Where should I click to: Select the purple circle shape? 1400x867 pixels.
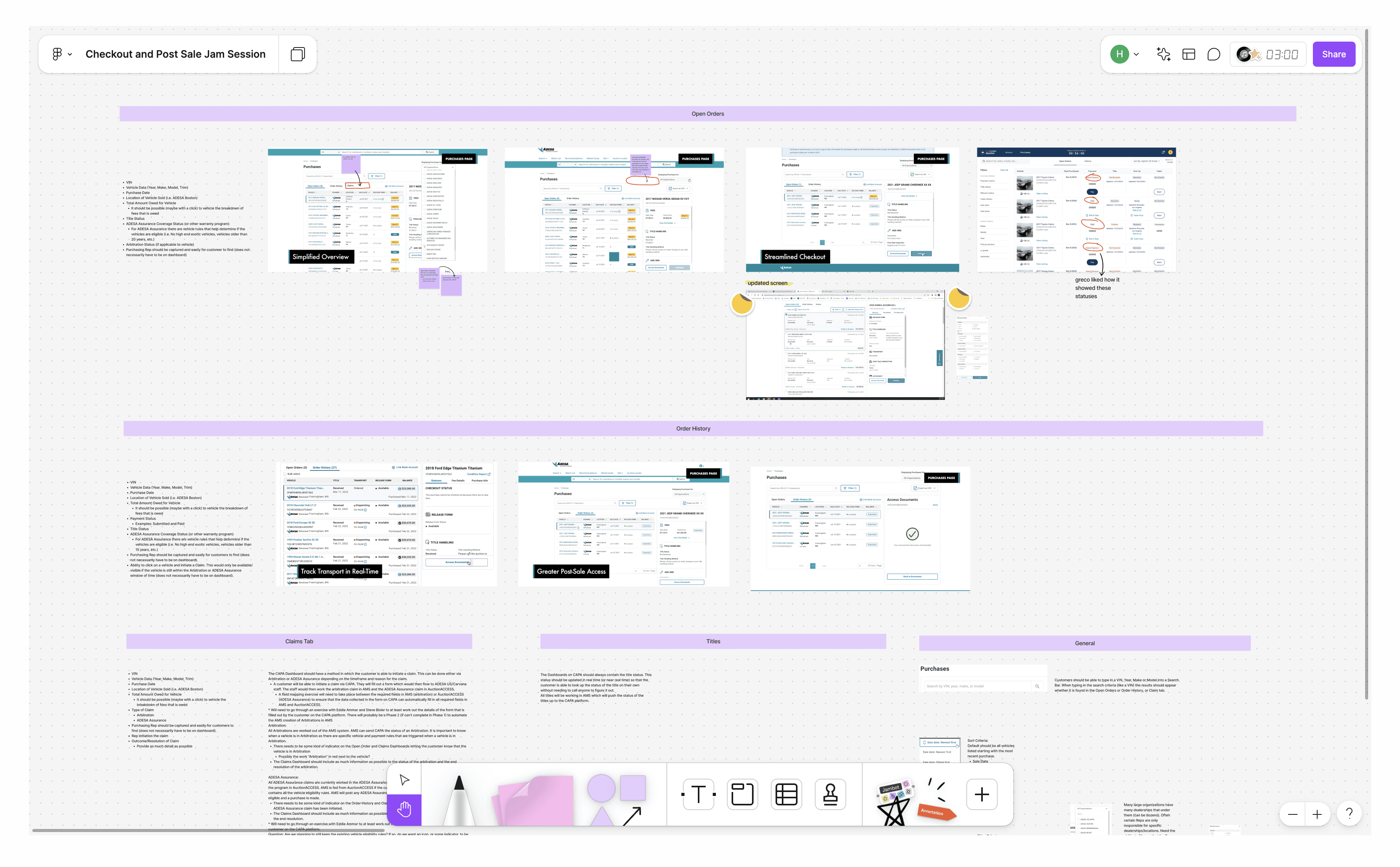(601, 789)
